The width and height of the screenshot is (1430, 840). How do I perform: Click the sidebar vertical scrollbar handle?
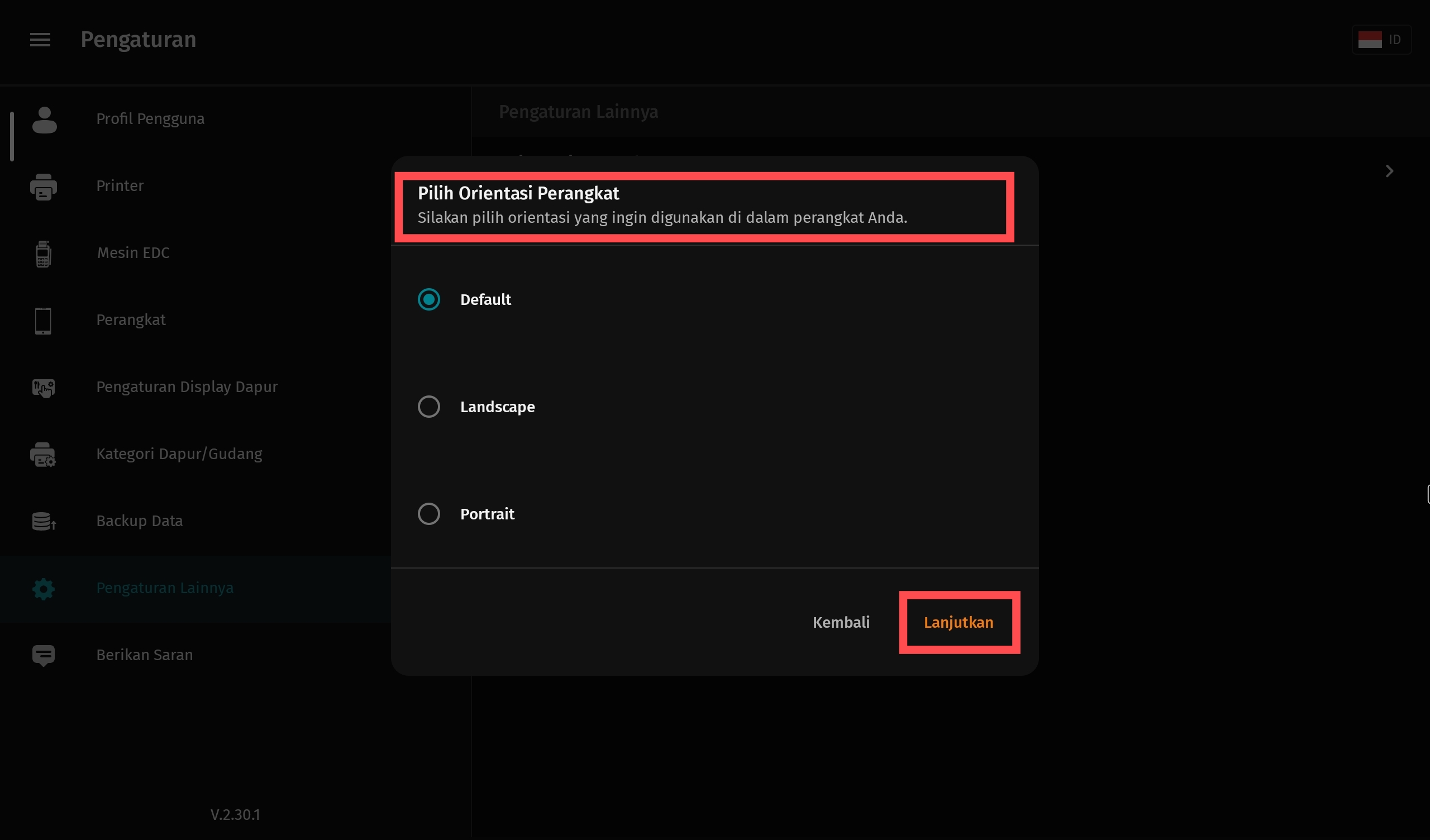pyautogui.click(x=12, y=136)
